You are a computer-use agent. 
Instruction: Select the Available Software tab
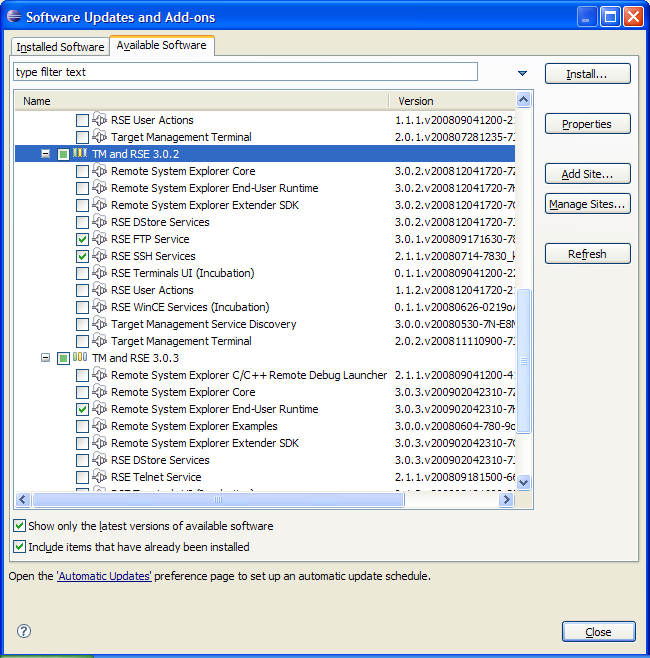162,45
